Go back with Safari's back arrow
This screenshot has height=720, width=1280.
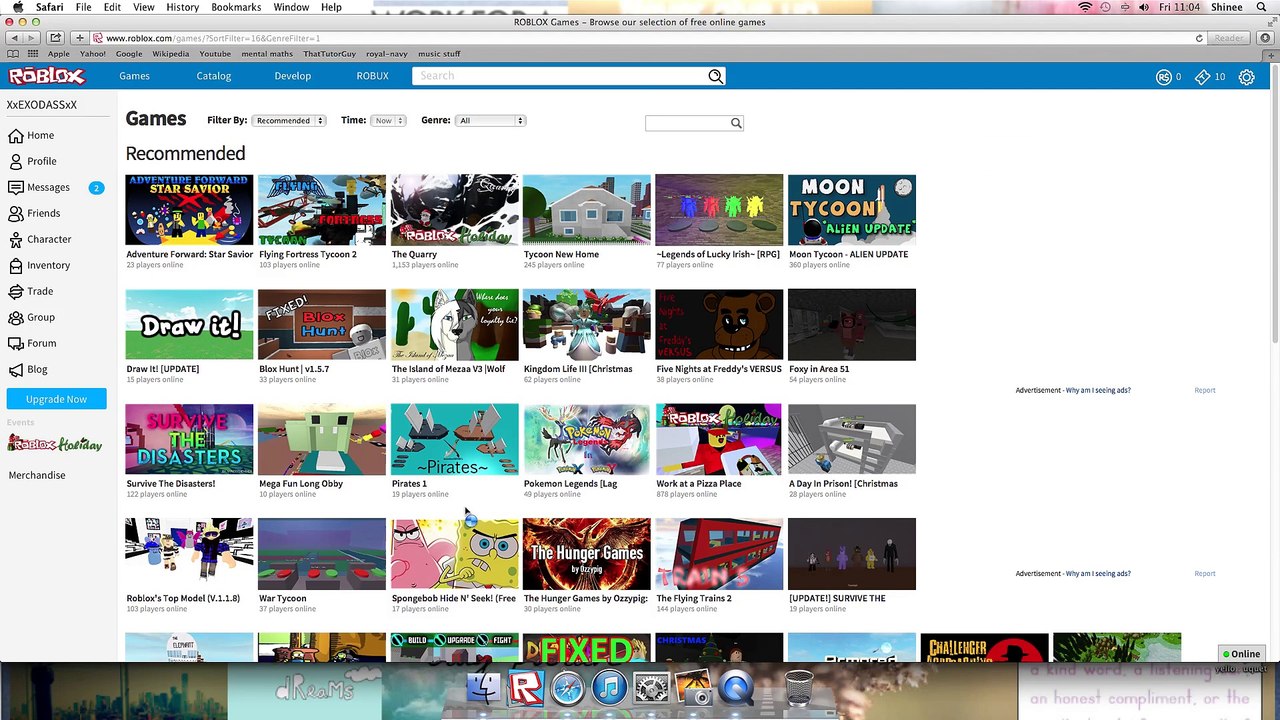14,38
